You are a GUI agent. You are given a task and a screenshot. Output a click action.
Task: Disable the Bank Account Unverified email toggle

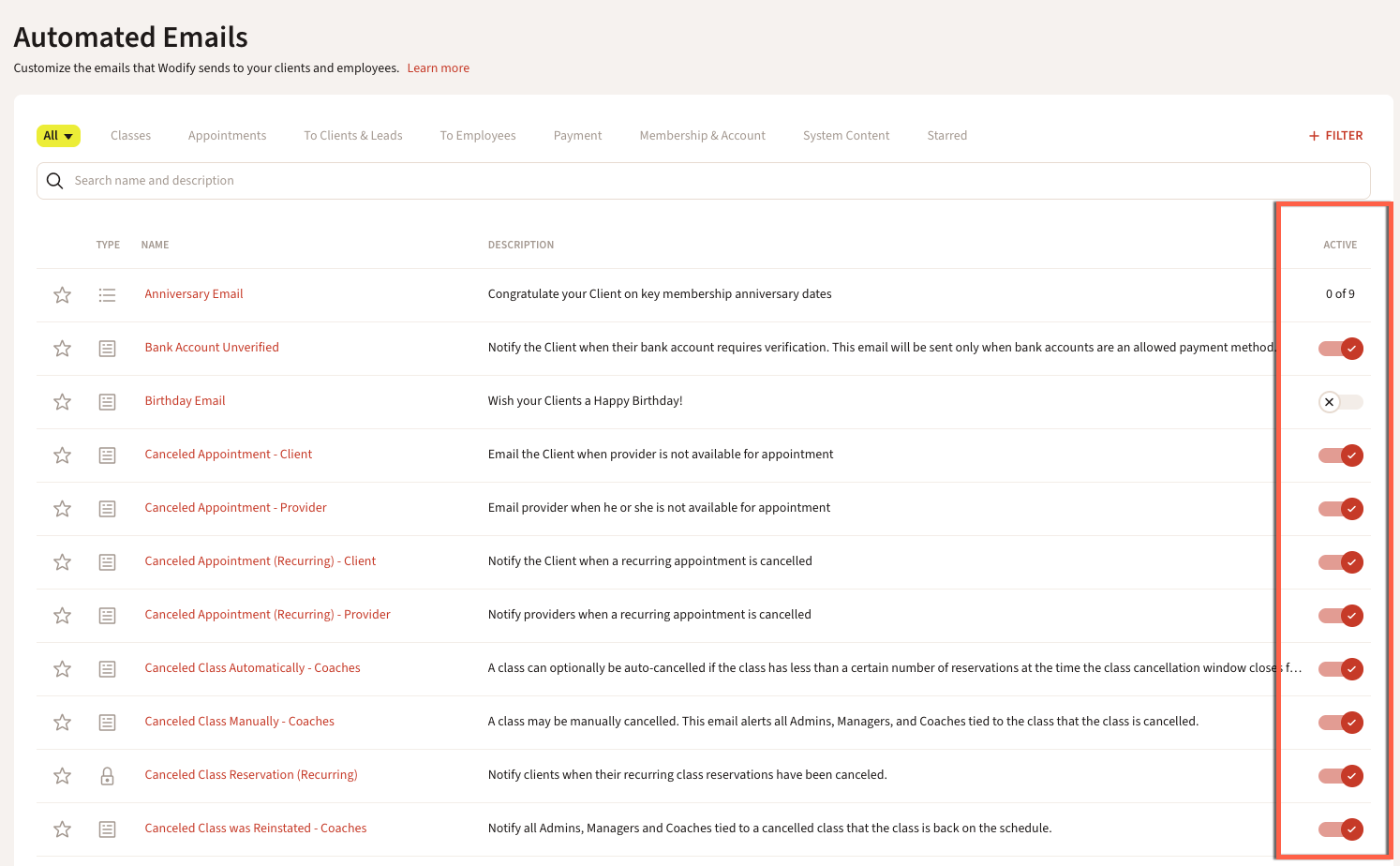(1340, 349)
